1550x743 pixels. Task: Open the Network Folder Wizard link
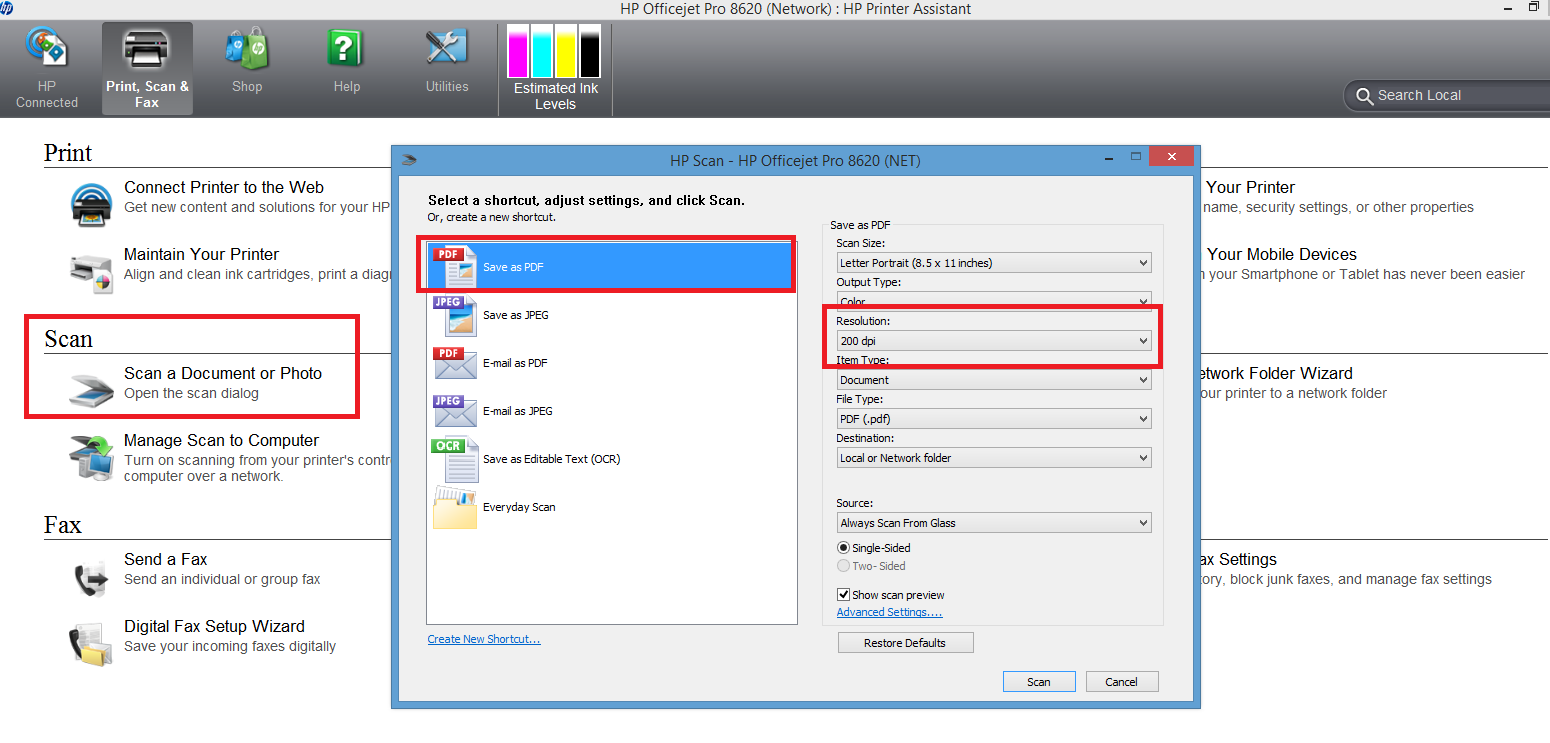coord(1277,373)
